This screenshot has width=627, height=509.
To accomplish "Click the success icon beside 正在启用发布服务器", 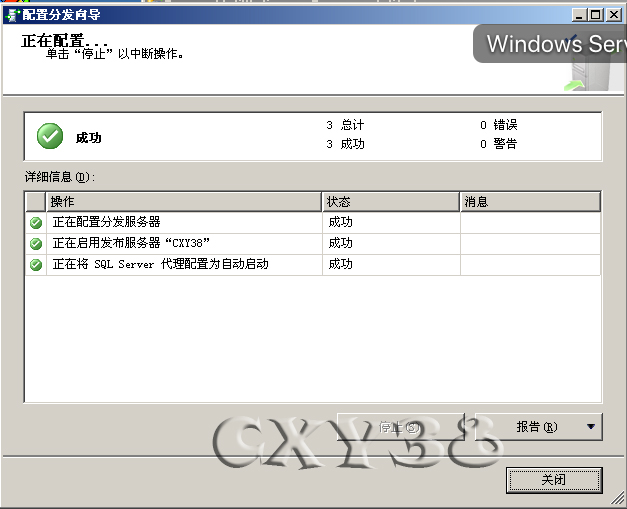I will point(36,243).
